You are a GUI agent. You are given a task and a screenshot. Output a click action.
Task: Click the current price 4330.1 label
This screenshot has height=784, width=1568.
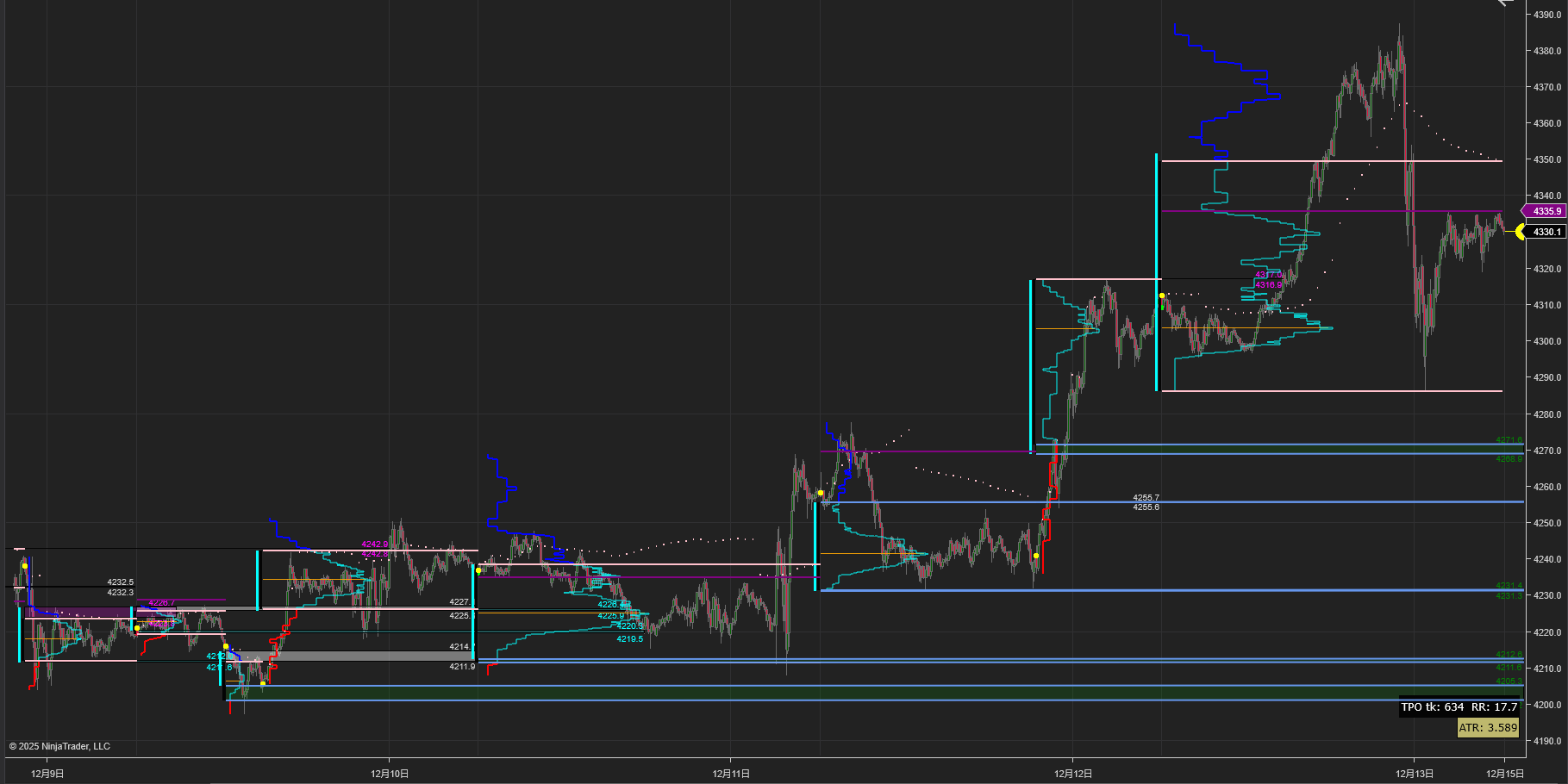tap(1546, 232)
